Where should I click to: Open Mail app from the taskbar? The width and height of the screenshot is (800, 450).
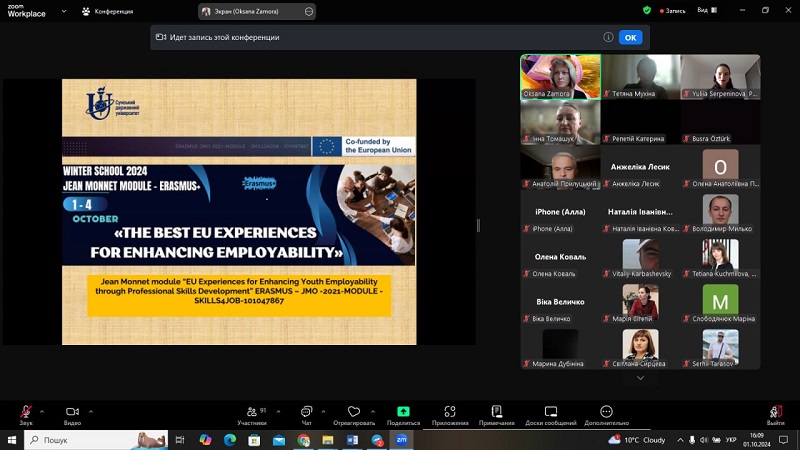(x=279, y=440)
